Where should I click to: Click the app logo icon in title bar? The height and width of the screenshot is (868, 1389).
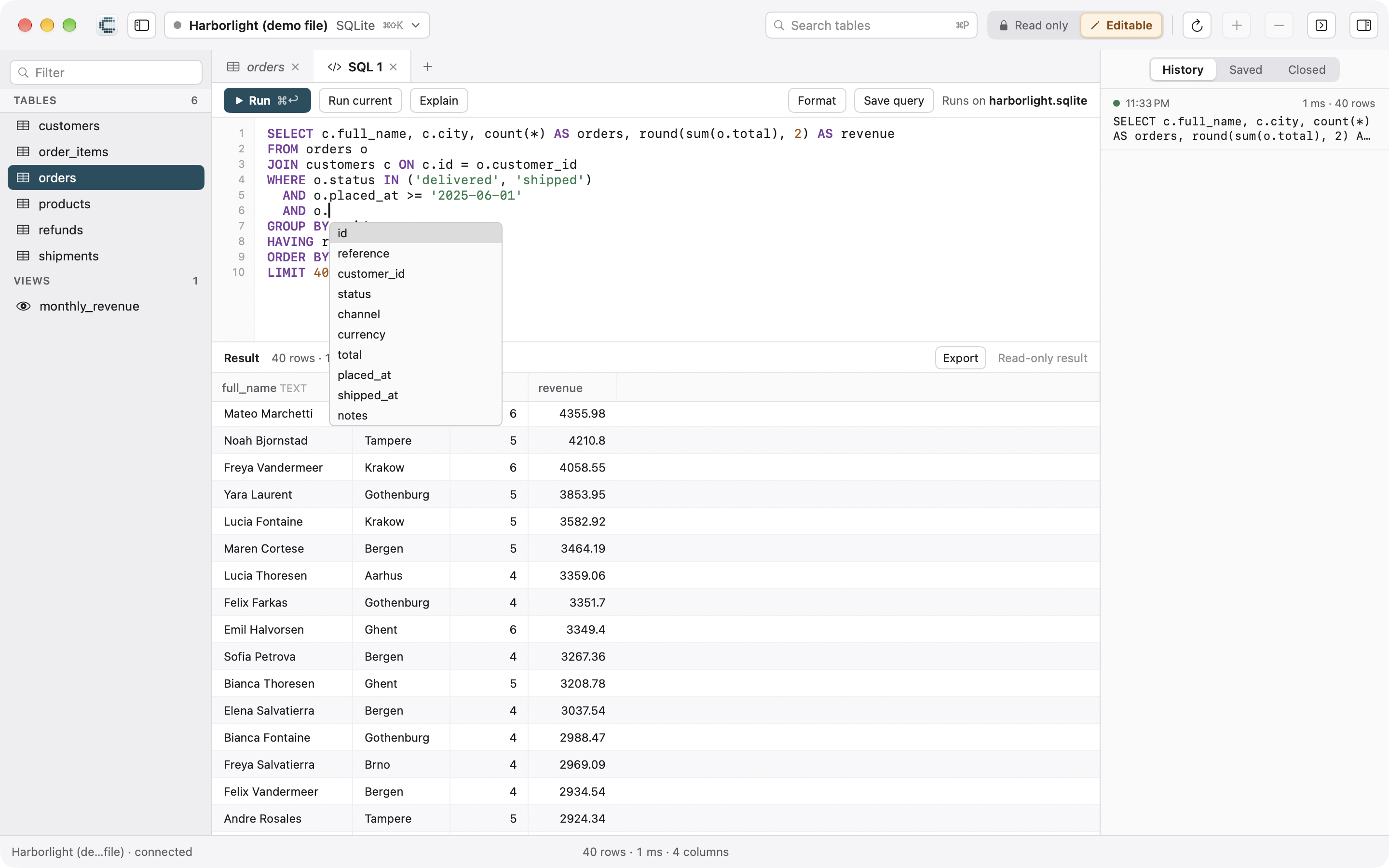coord(108,25)
